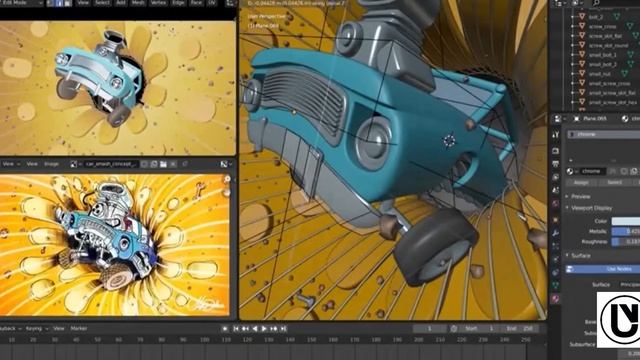Open the Physics properties tab
640x360 pixels.
tap(556, 260)
